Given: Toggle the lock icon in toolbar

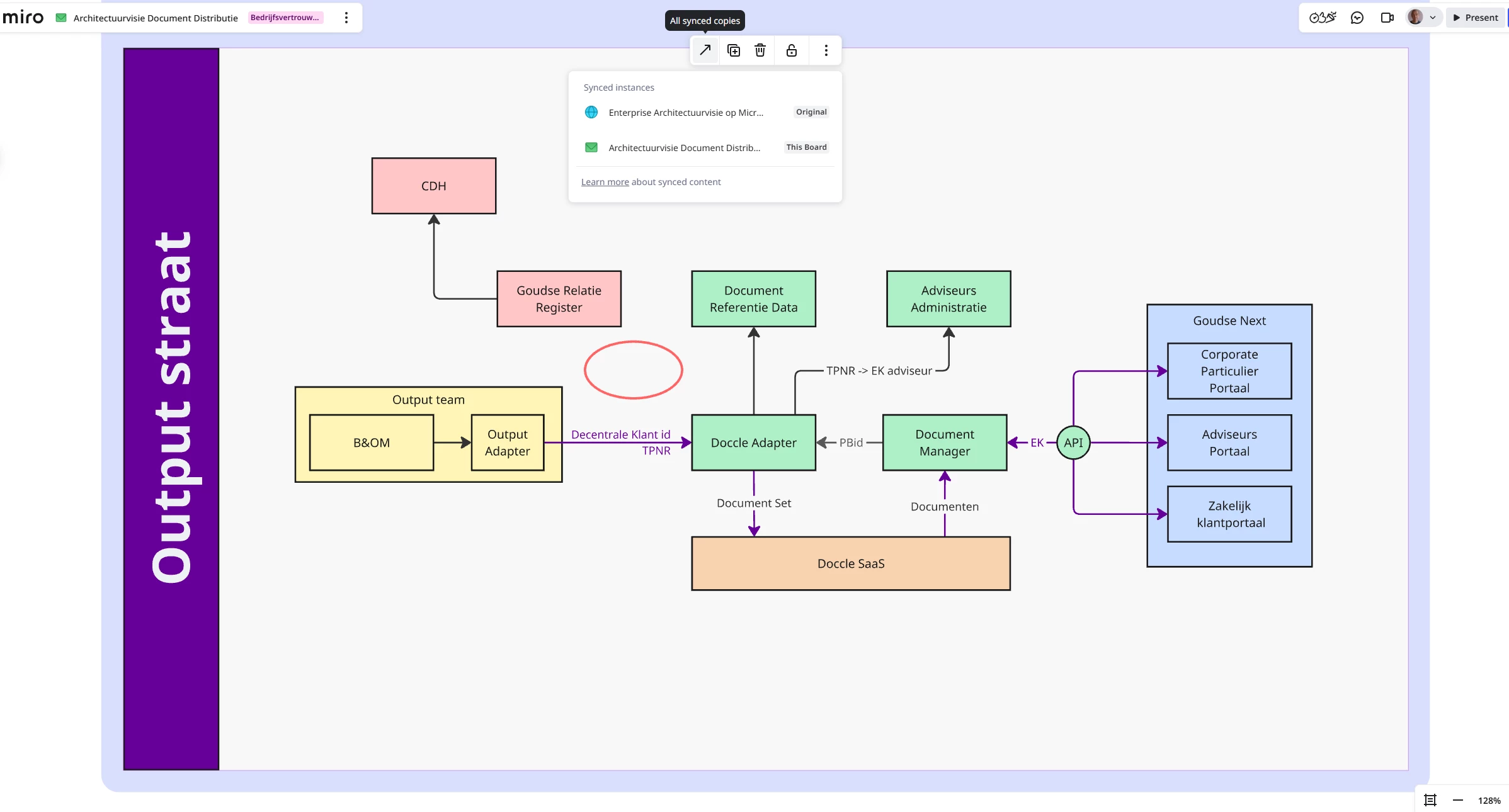Looking at the screenshot, I should pos(792,50).
